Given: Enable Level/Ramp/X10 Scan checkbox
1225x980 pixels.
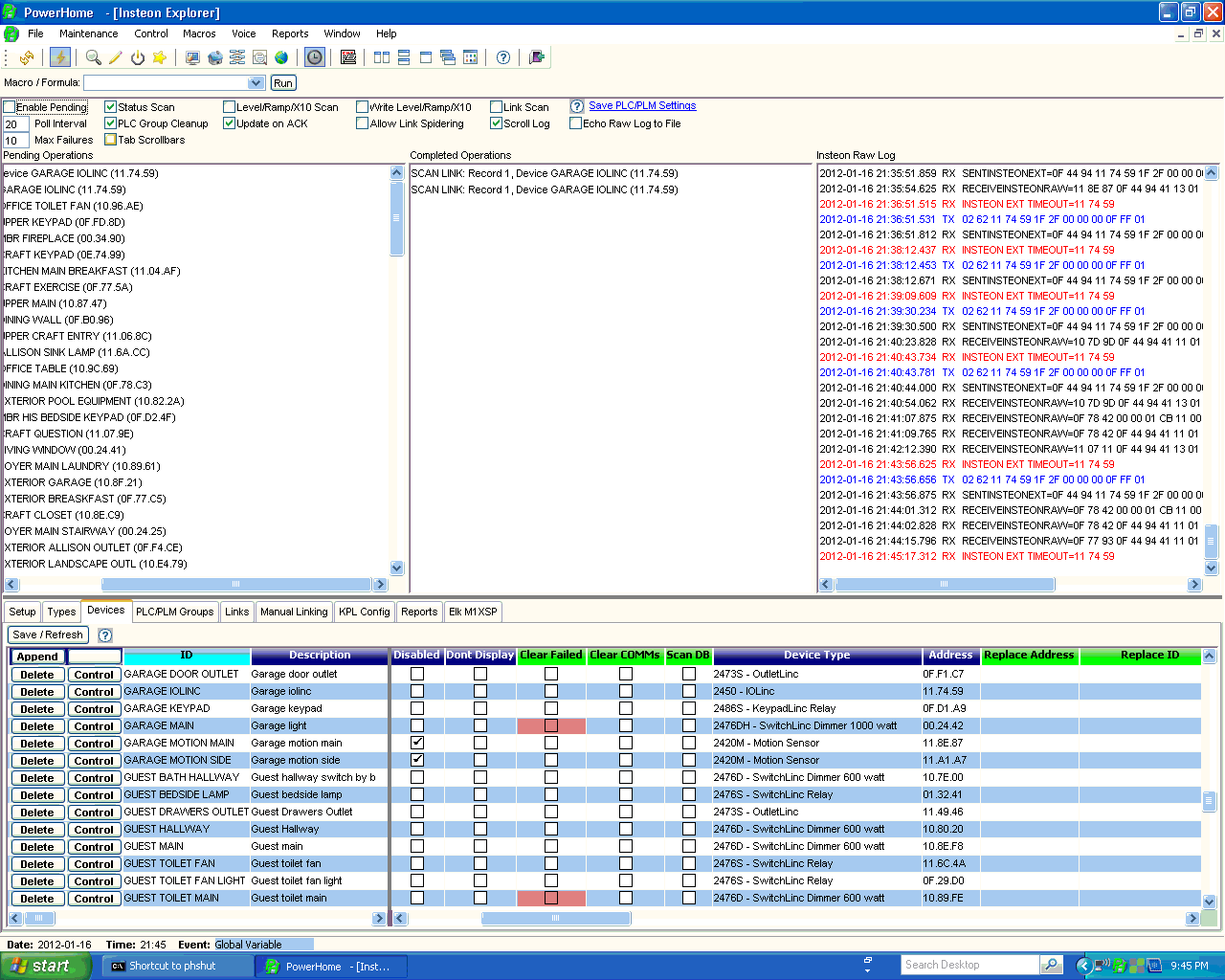Looking at the screenshot, I should click(x=229, y=107).
